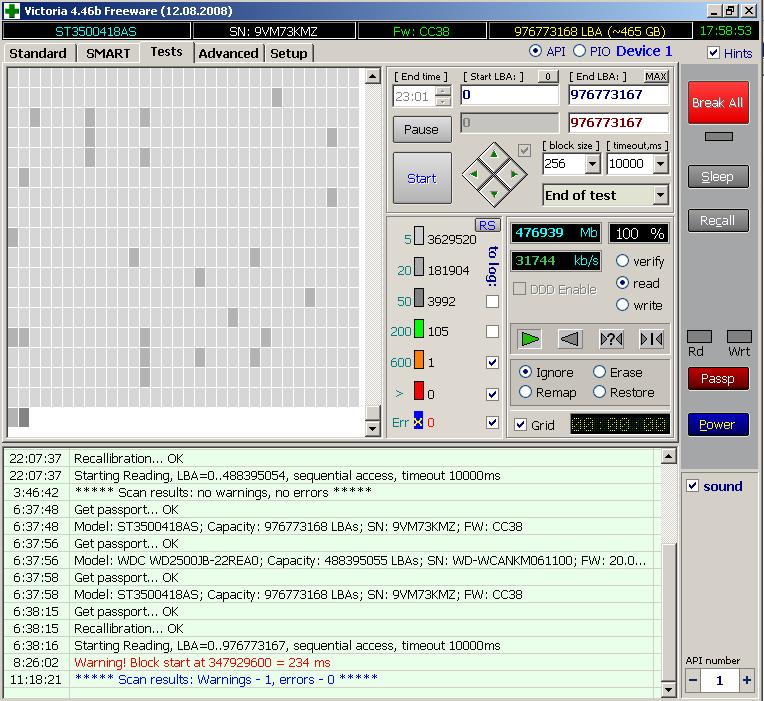This screenshot has width=764, height=701.
Task: Open the End of test dropdown
Action: (660, 195)
